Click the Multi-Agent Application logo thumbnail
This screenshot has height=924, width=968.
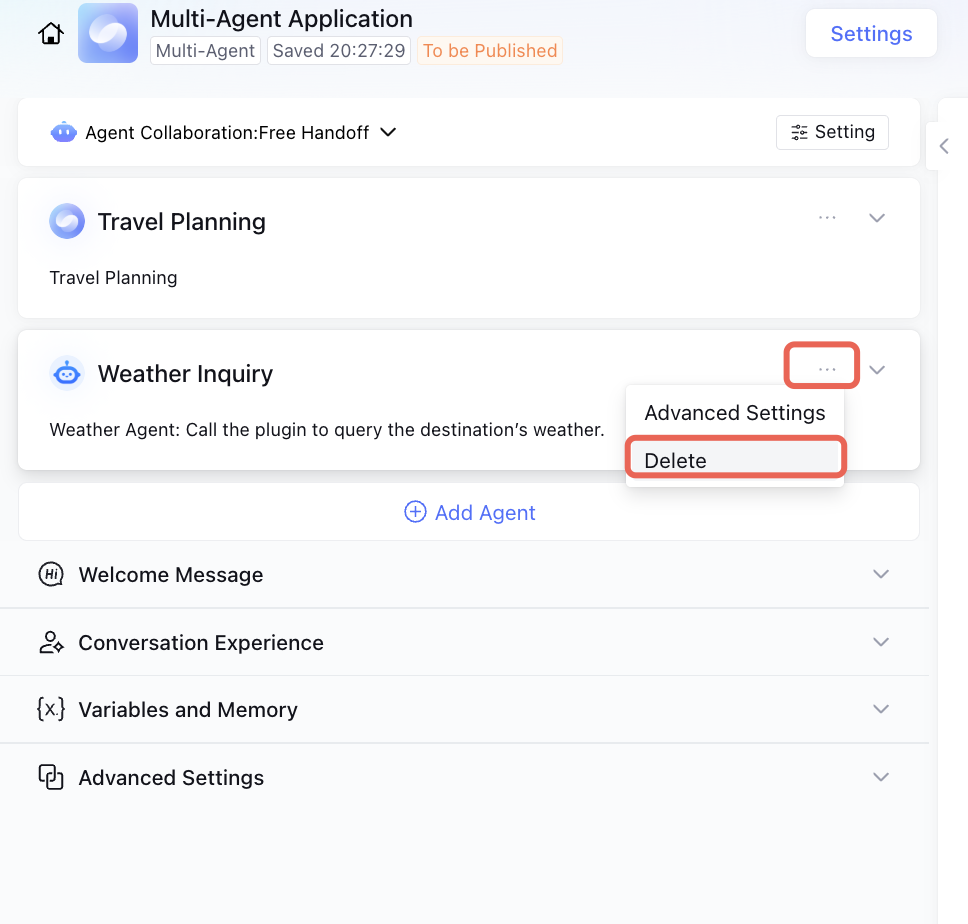[x=108, y=33]
